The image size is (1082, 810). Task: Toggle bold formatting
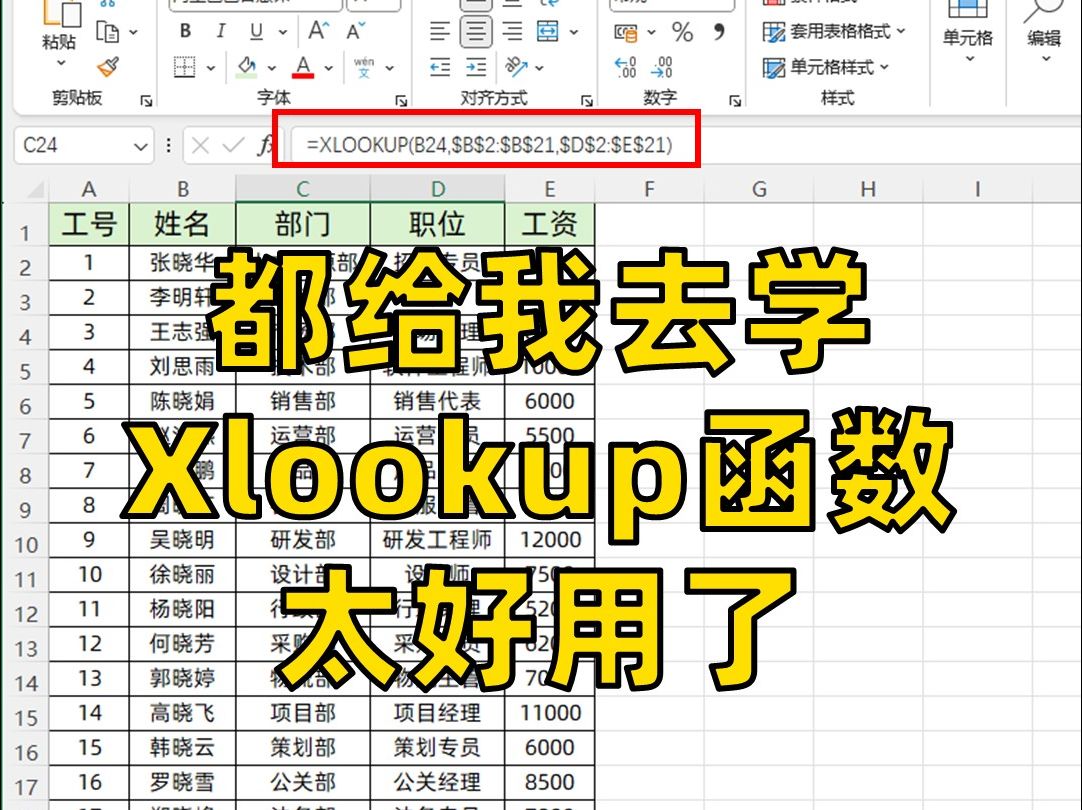(187, 31)
